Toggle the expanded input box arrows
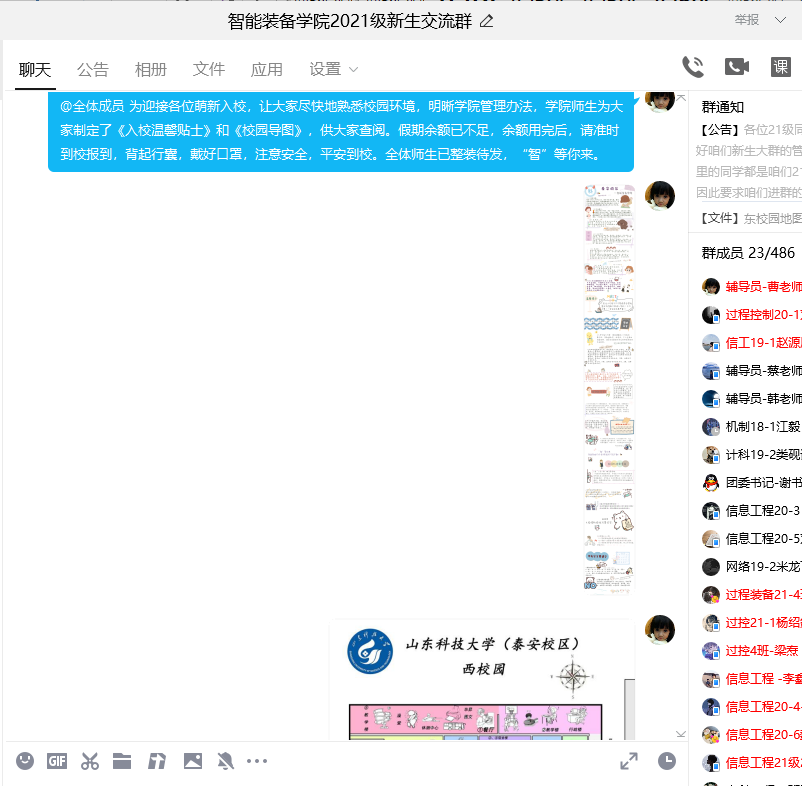This screenshot has width=802, height=786. coord(629,761)
